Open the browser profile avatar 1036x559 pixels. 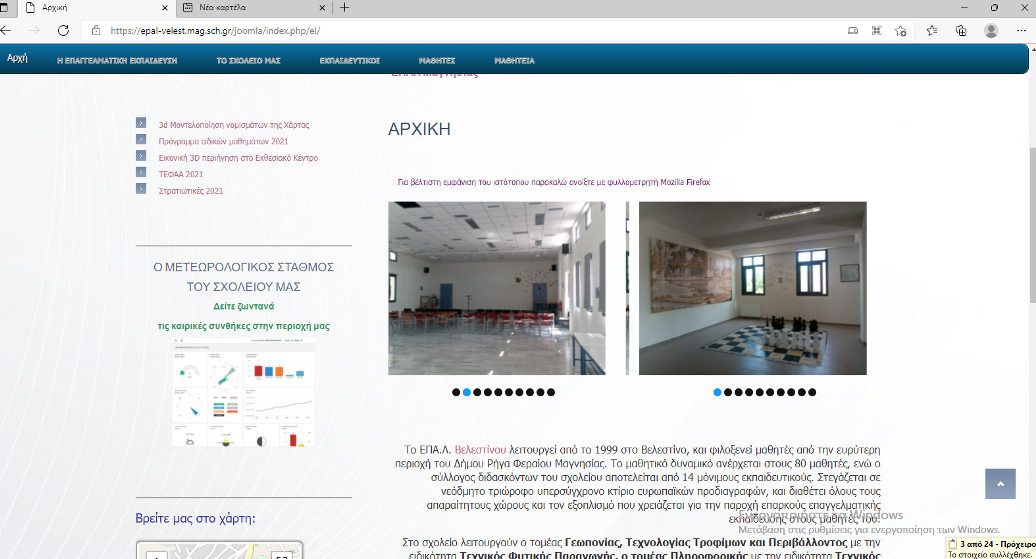pos(991,30)
